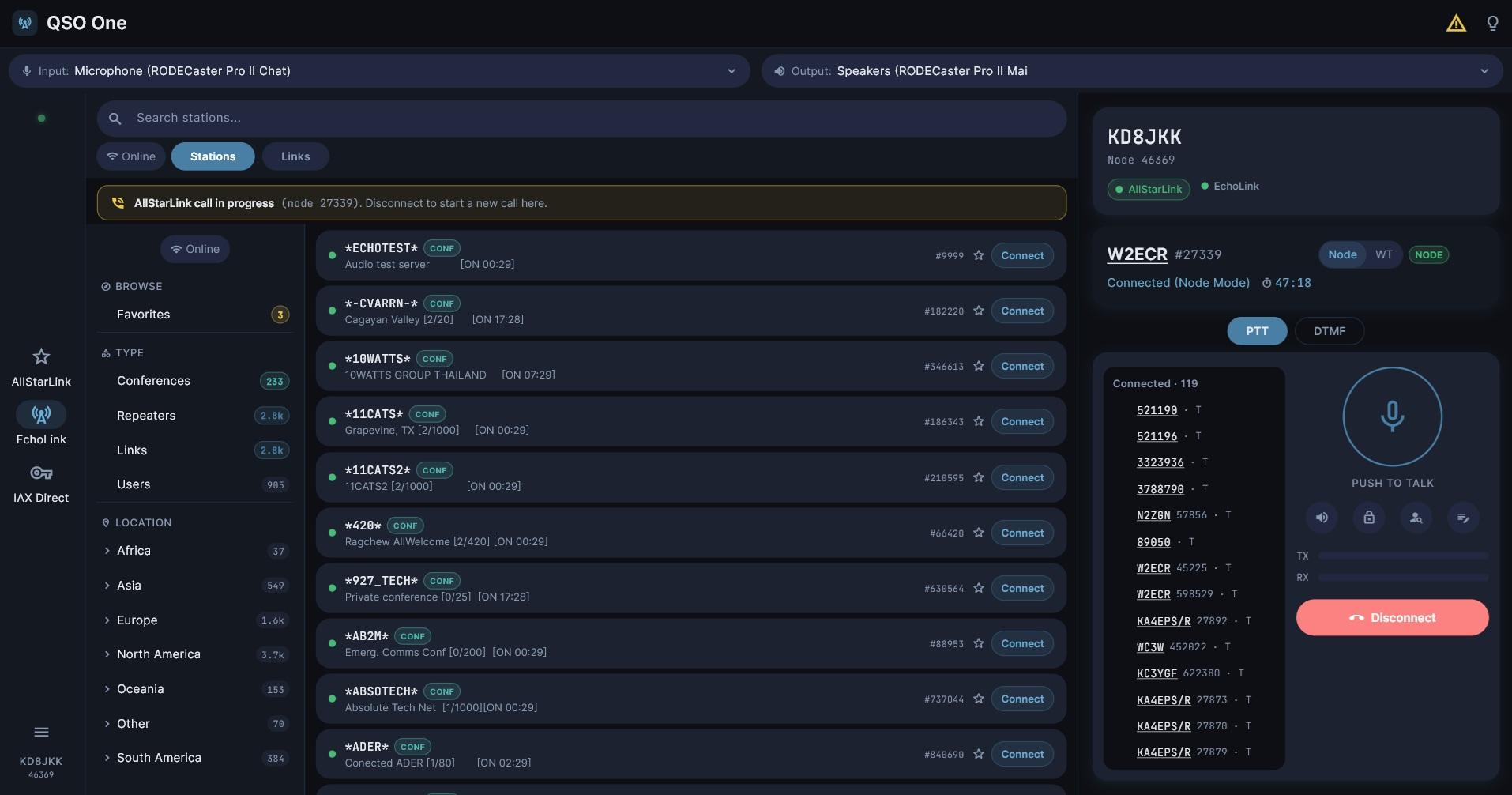Toggle the Online filter beside Stations tab

pos(131,156)
